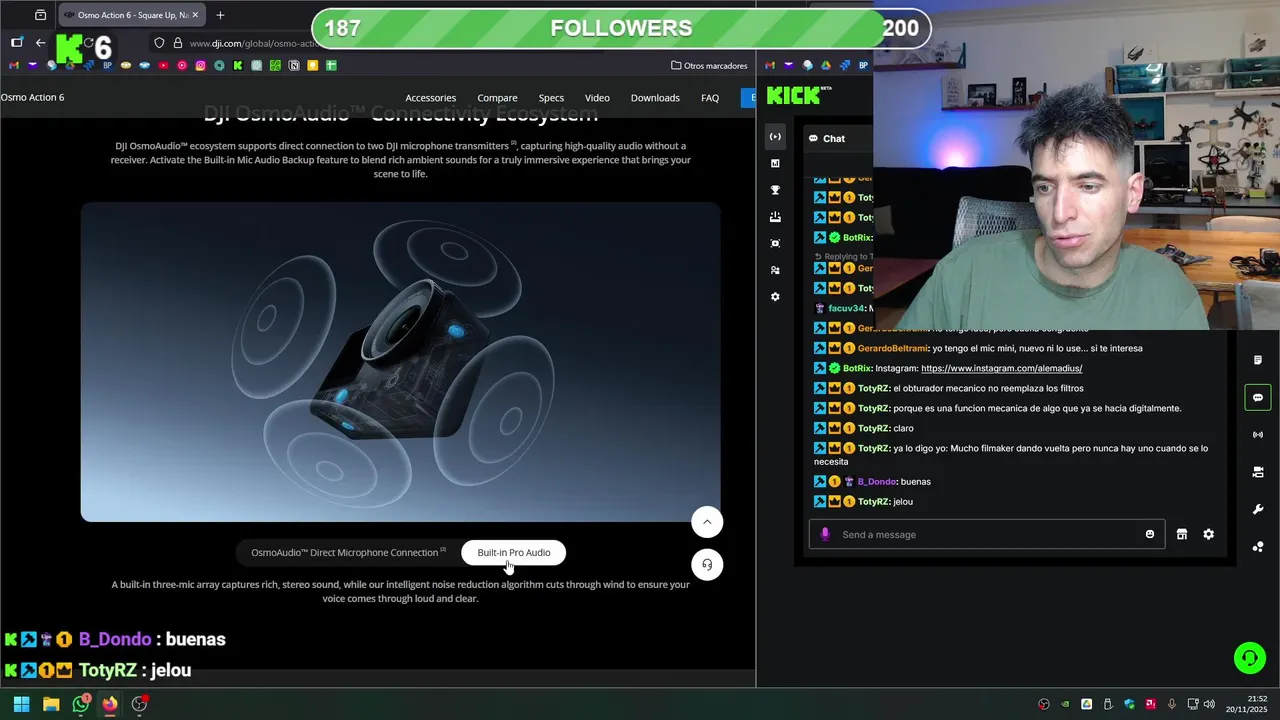Image resolution: width=1280 pixels, height=720 pixels.
Task: Open a new browser tab
Action: click(x=220, y=15)
